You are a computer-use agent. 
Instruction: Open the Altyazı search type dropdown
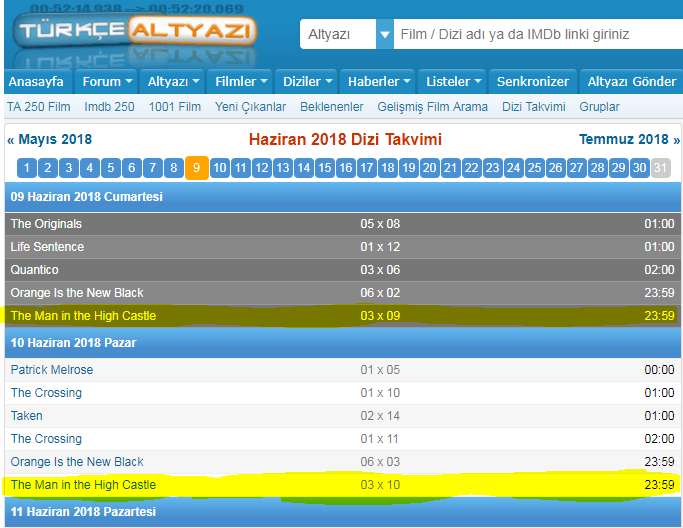346,34
